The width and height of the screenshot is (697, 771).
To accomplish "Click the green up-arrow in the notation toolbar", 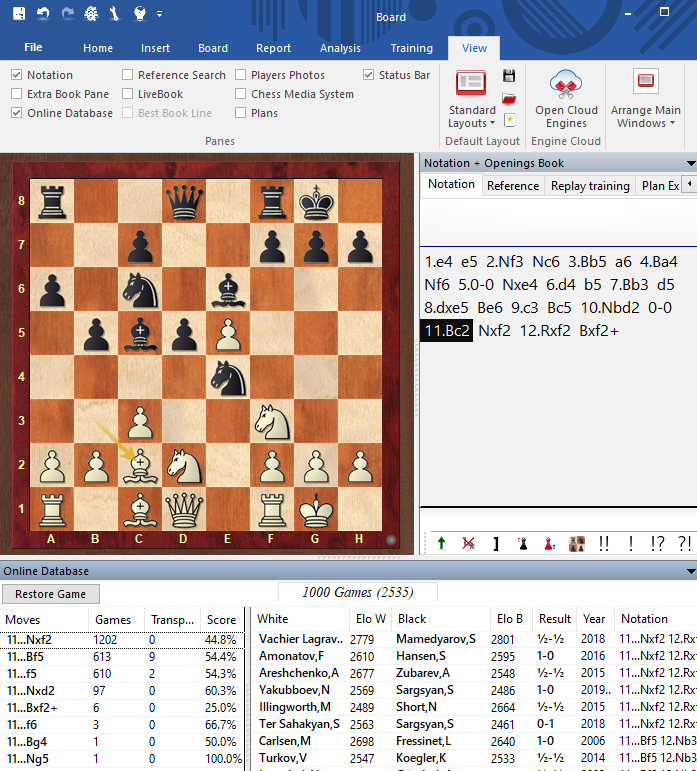I will (x=441, y=543).
